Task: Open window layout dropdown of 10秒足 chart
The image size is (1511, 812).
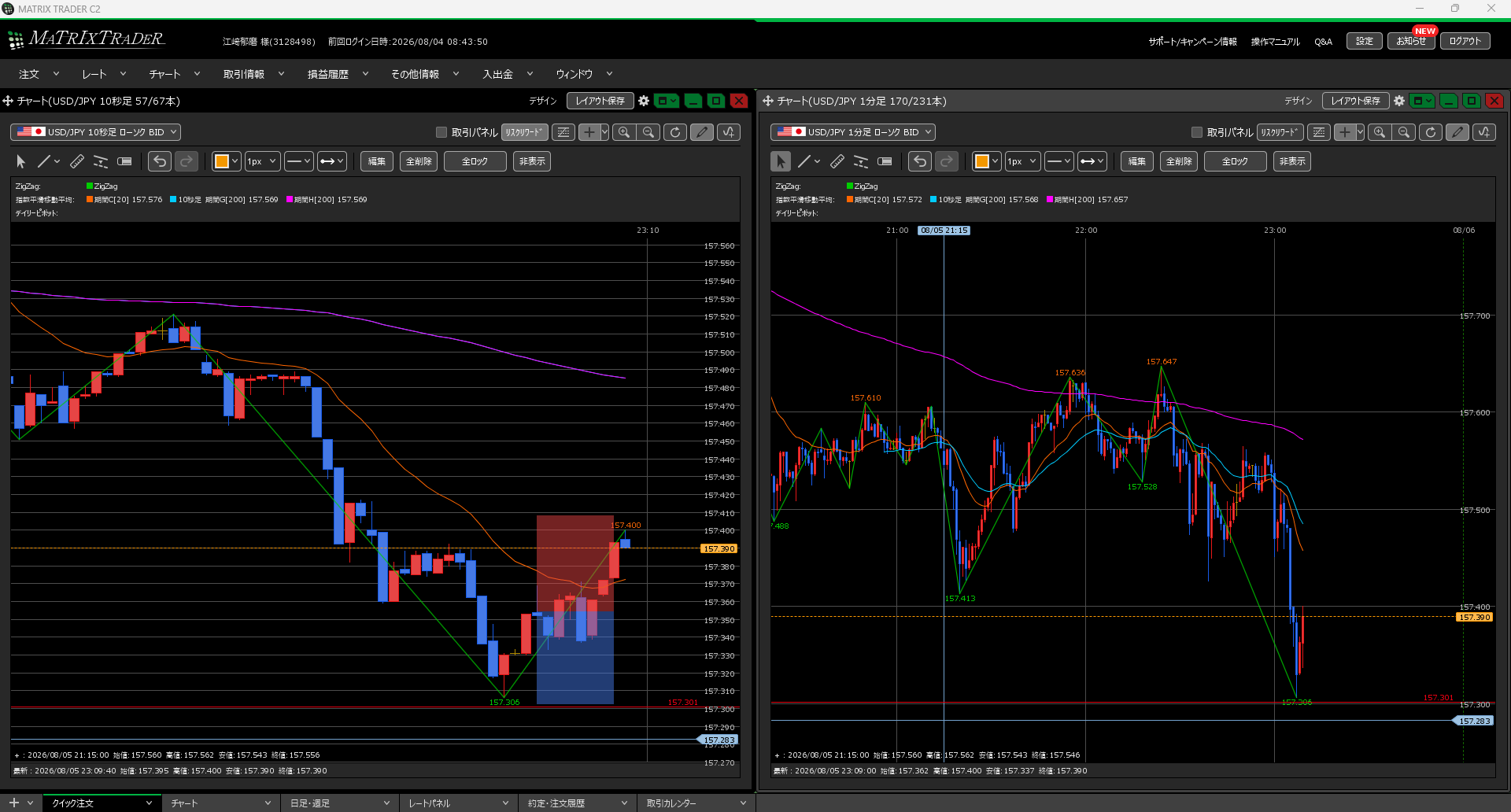Action: (667, 101)
